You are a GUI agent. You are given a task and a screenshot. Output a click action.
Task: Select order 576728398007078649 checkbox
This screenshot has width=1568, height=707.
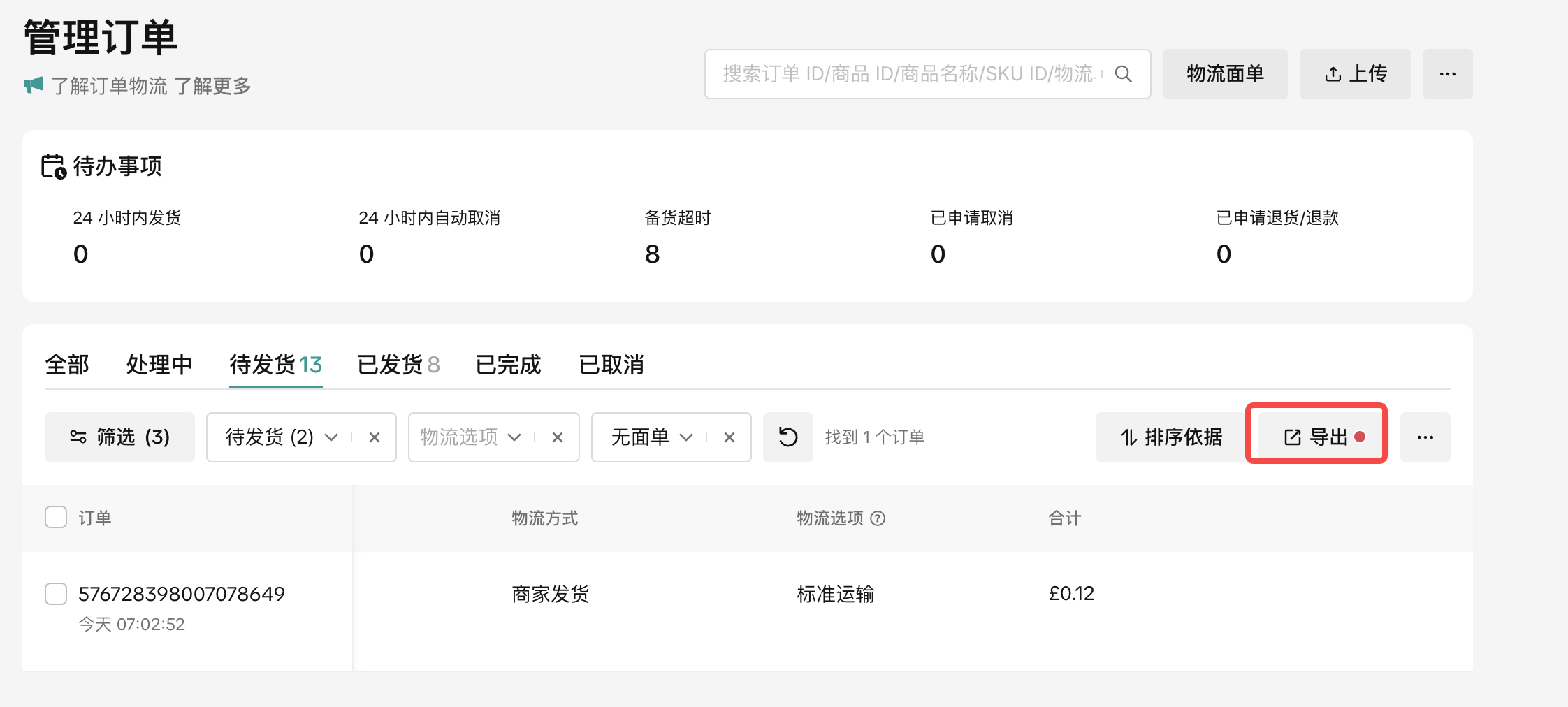[x=56, y=594]
